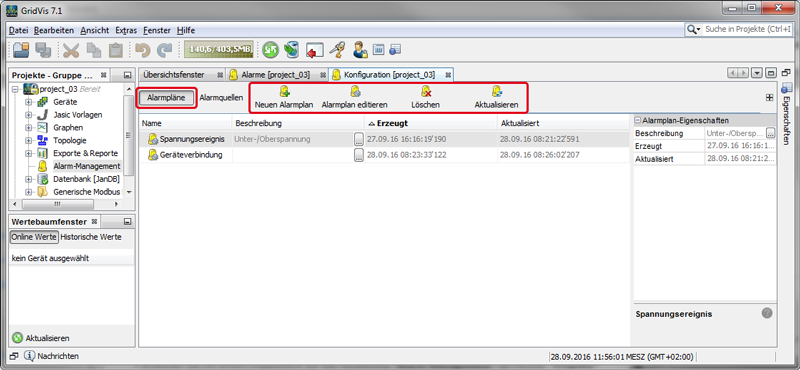The image size is (800, 370).
Task: Click the memory usage indicator 140,6/403,5MB
Action: point(218,50)
